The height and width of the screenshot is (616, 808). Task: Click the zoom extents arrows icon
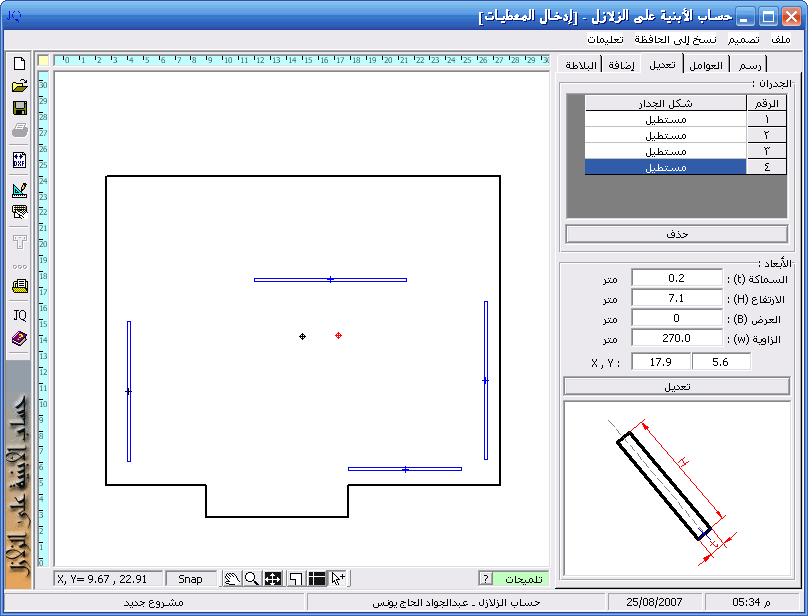click(273, 579)
